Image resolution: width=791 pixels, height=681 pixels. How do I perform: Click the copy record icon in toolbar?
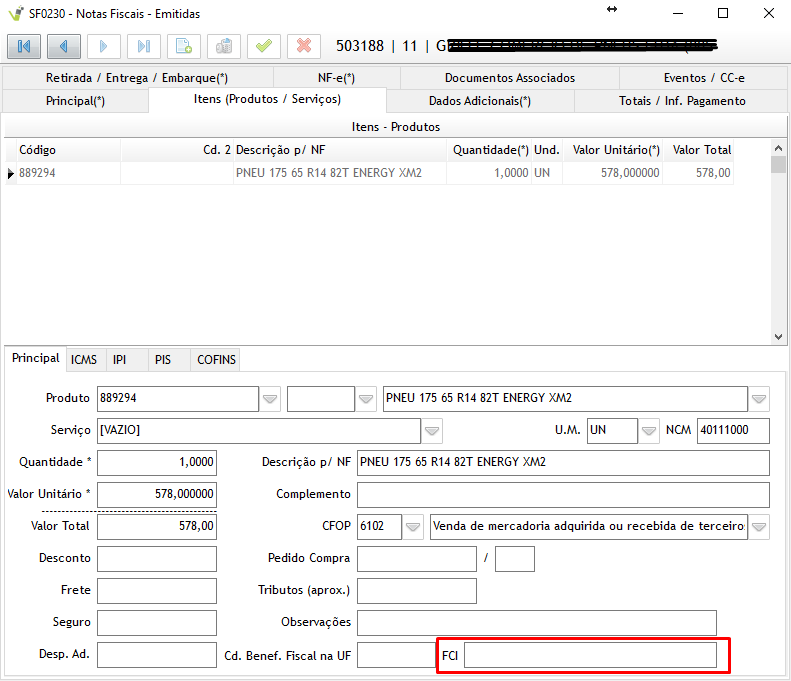[224, 46]
